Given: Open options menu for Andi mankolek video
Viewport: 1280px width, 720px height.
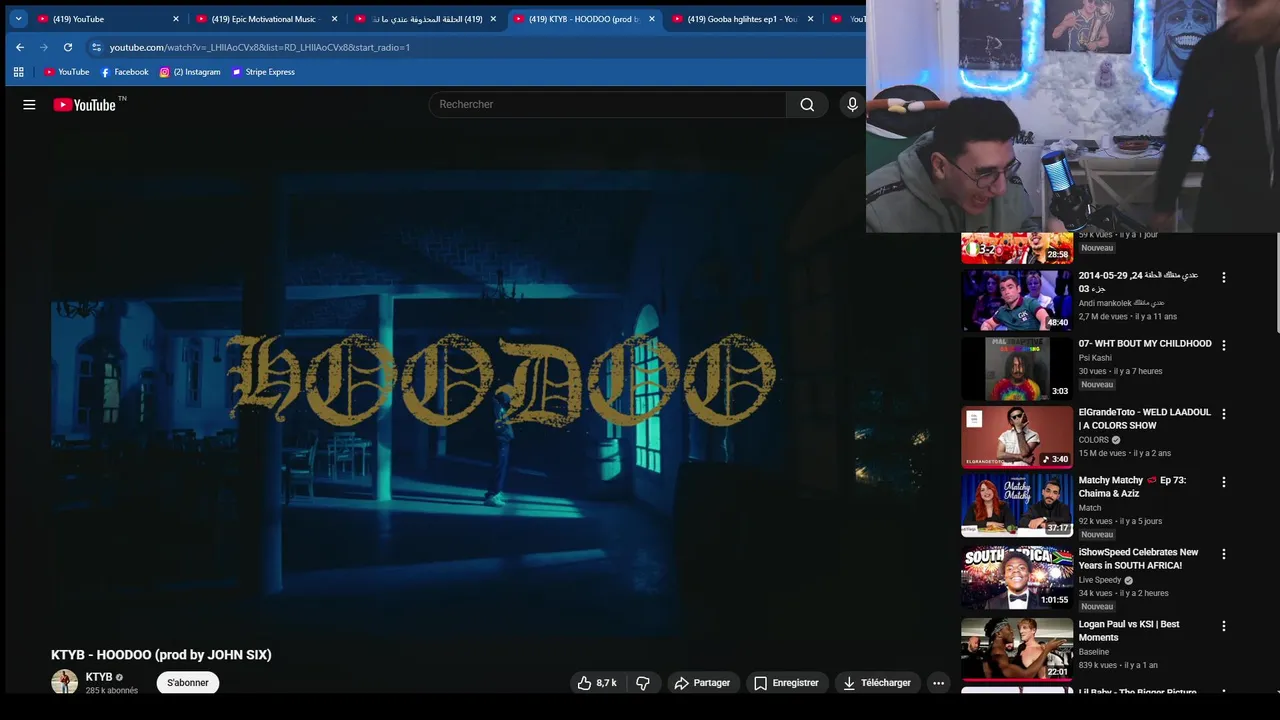Looking at the screenshot, I should [x=1223, y=277].
